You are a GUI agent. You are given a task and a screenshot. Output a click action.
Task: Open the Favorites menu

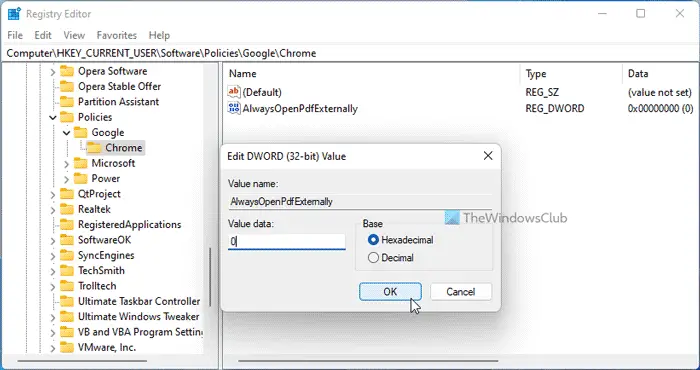pos(117,35)
